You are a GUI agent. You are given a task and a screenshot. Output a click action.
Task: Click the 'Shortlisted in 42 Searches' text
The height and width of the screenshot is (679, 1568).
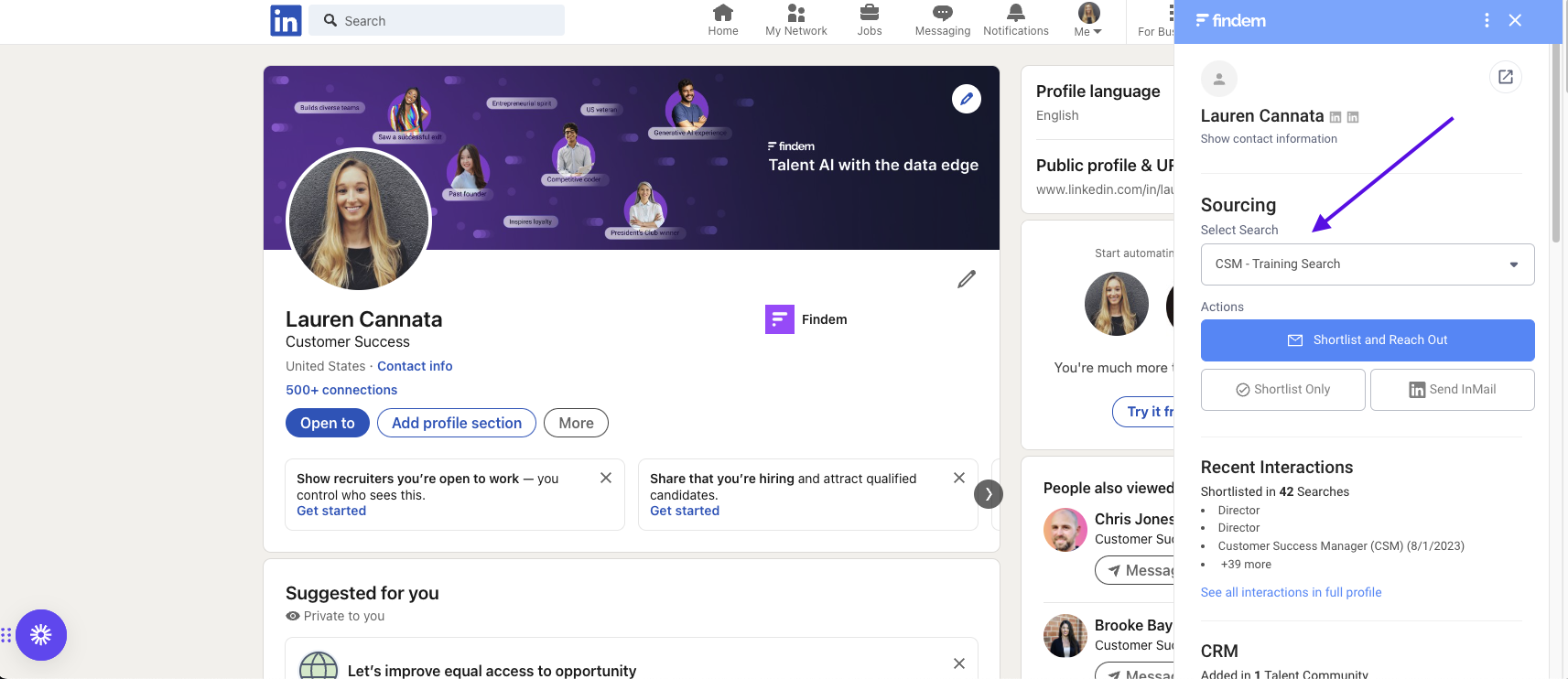pos(1275,492)
